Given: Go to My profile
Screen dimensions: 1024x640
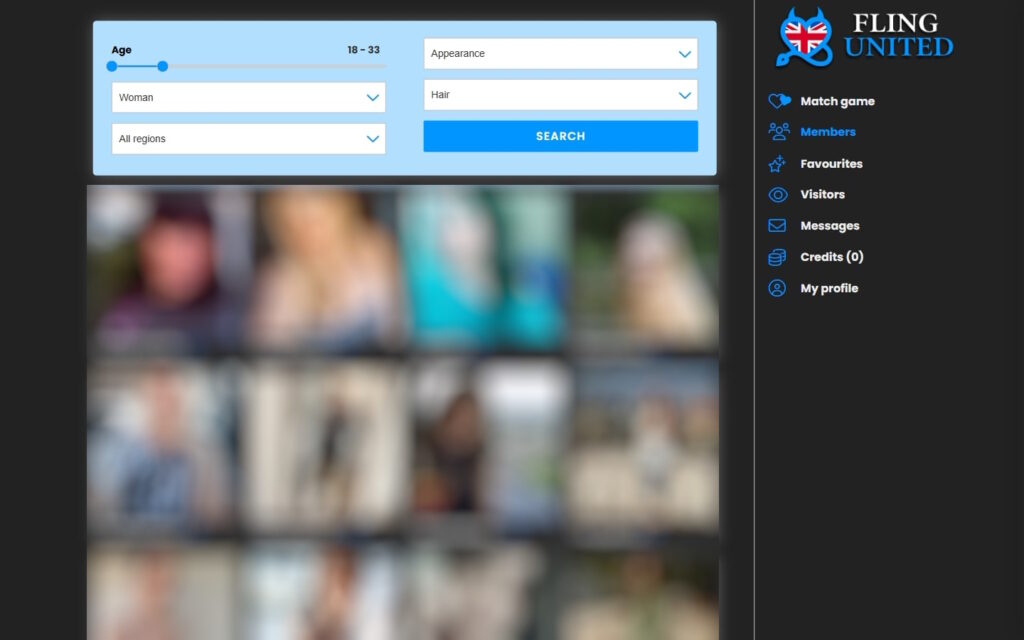Looking at the screenshot, I should click(829, 288).
